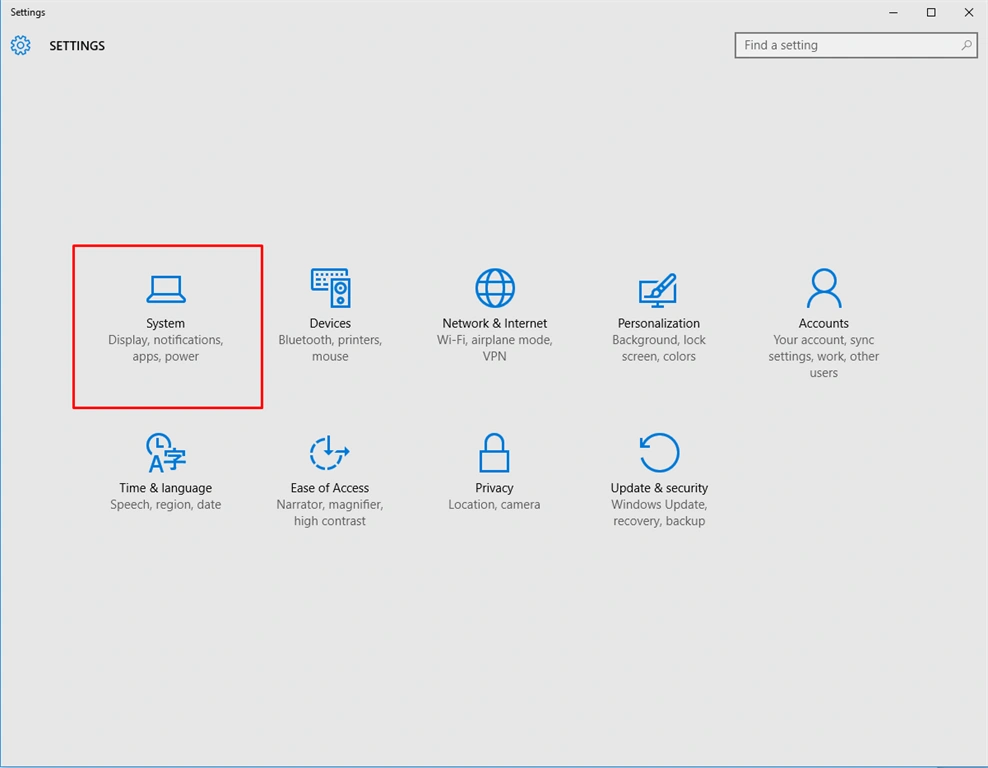Close the Settings window
Viewport: 988px width, 768px height.
click(968, 13)
